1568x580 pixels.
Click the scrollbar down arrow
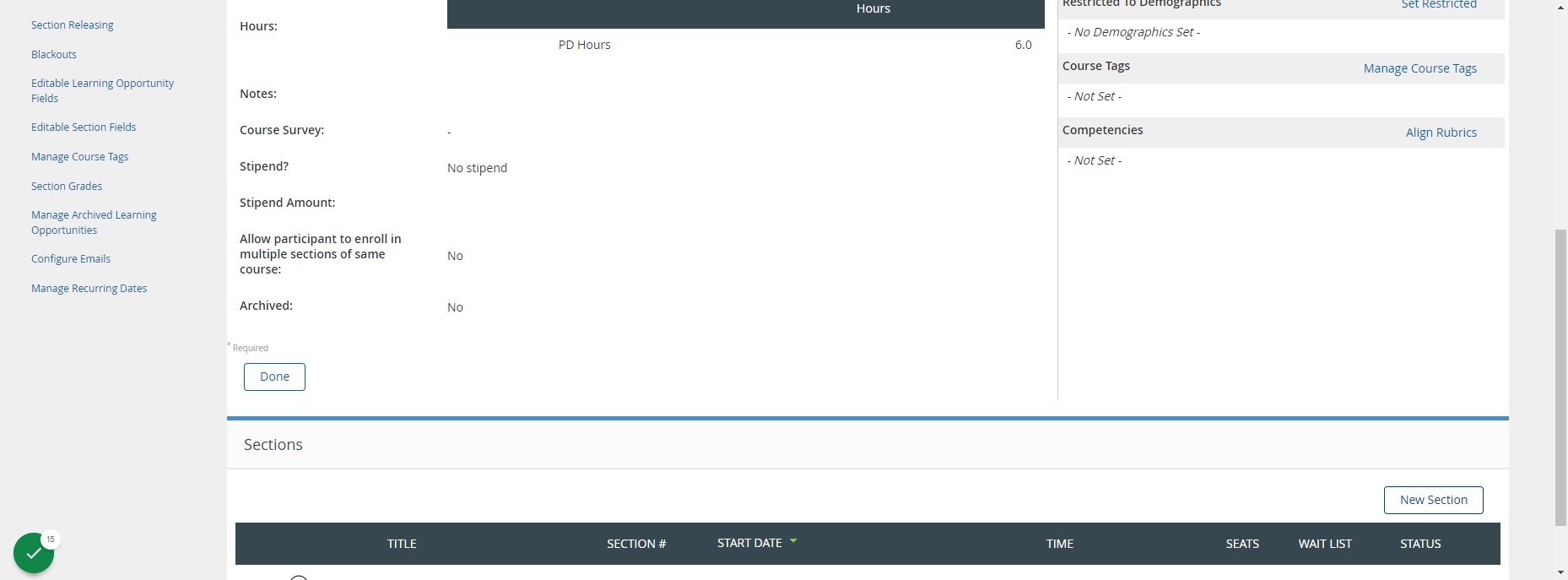click(1560, 572)
